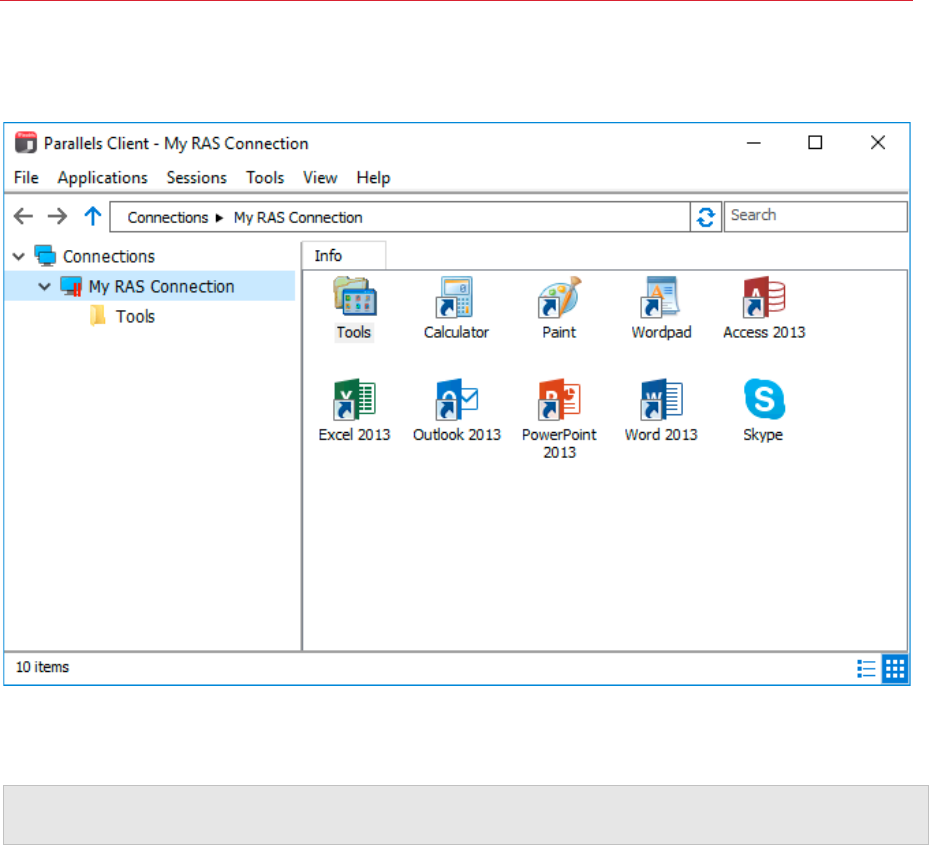The height and width of the screenshot is (845, 929).
Task: Open the File menu
Action: pyautogui.click(x=26, y=178)
